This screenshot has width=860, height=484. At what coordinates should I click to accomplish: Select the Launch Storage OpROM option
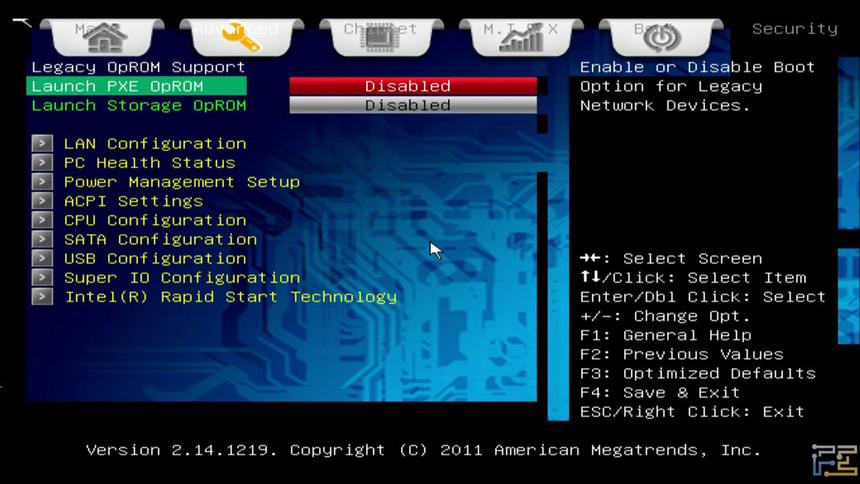139,105
